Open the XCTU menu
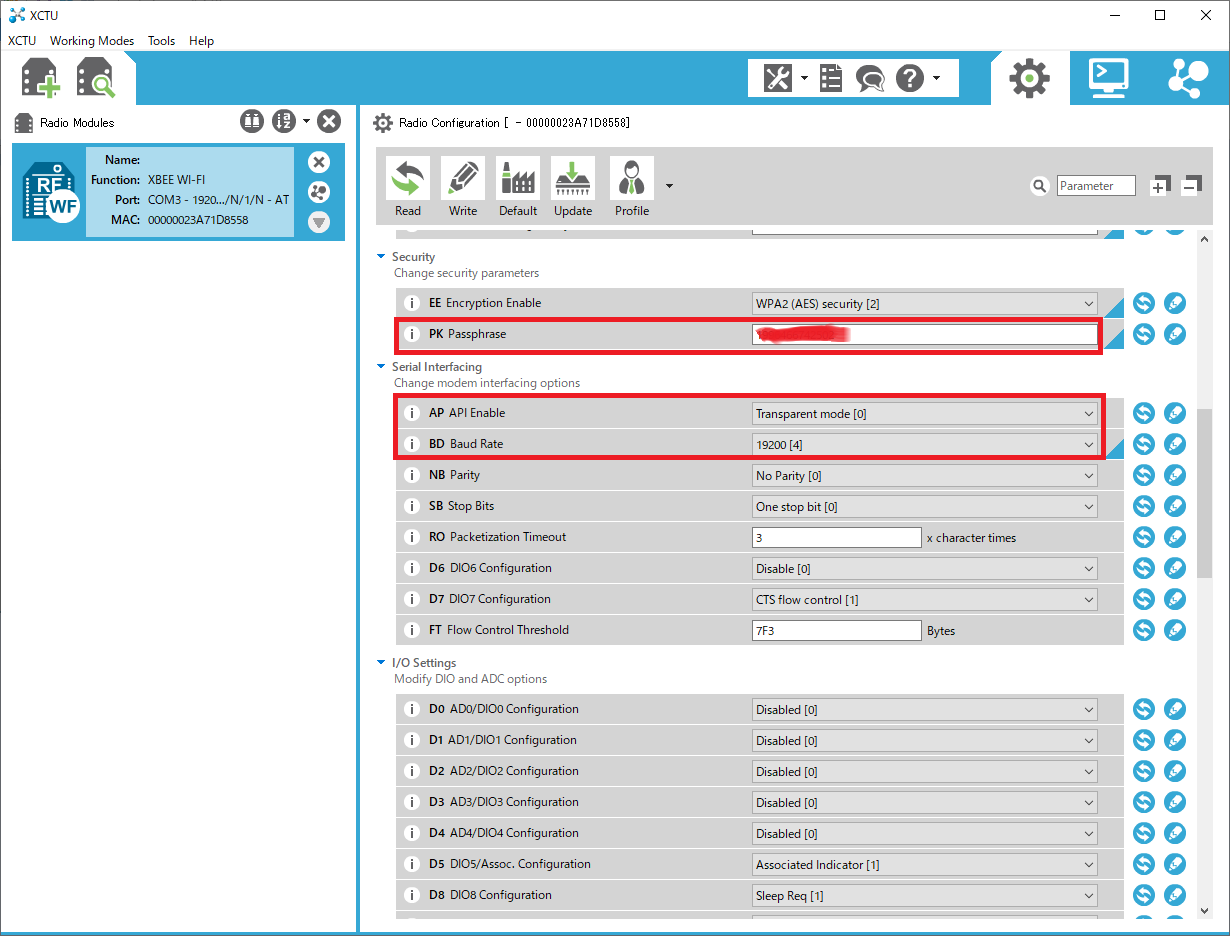This screenshot has height=936, width=1230. (22, 41)
